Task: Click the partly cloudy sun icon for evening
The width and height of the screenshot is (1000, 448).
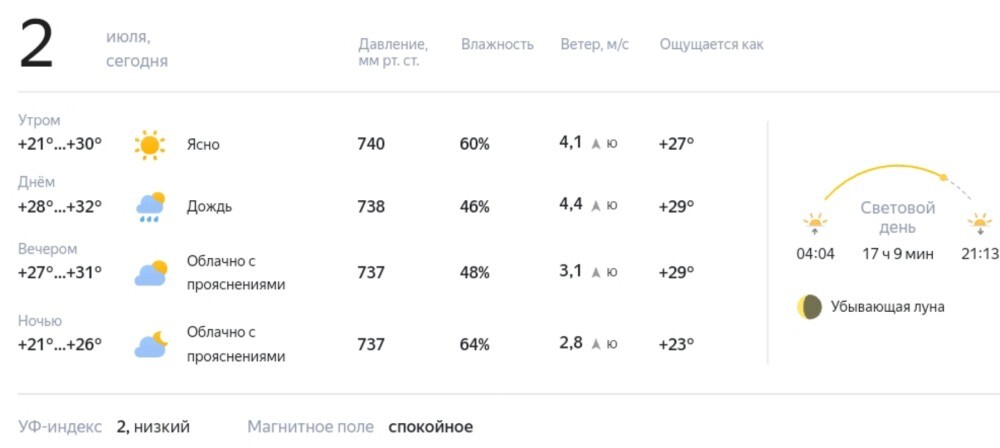Action: (x=151, y=273)
